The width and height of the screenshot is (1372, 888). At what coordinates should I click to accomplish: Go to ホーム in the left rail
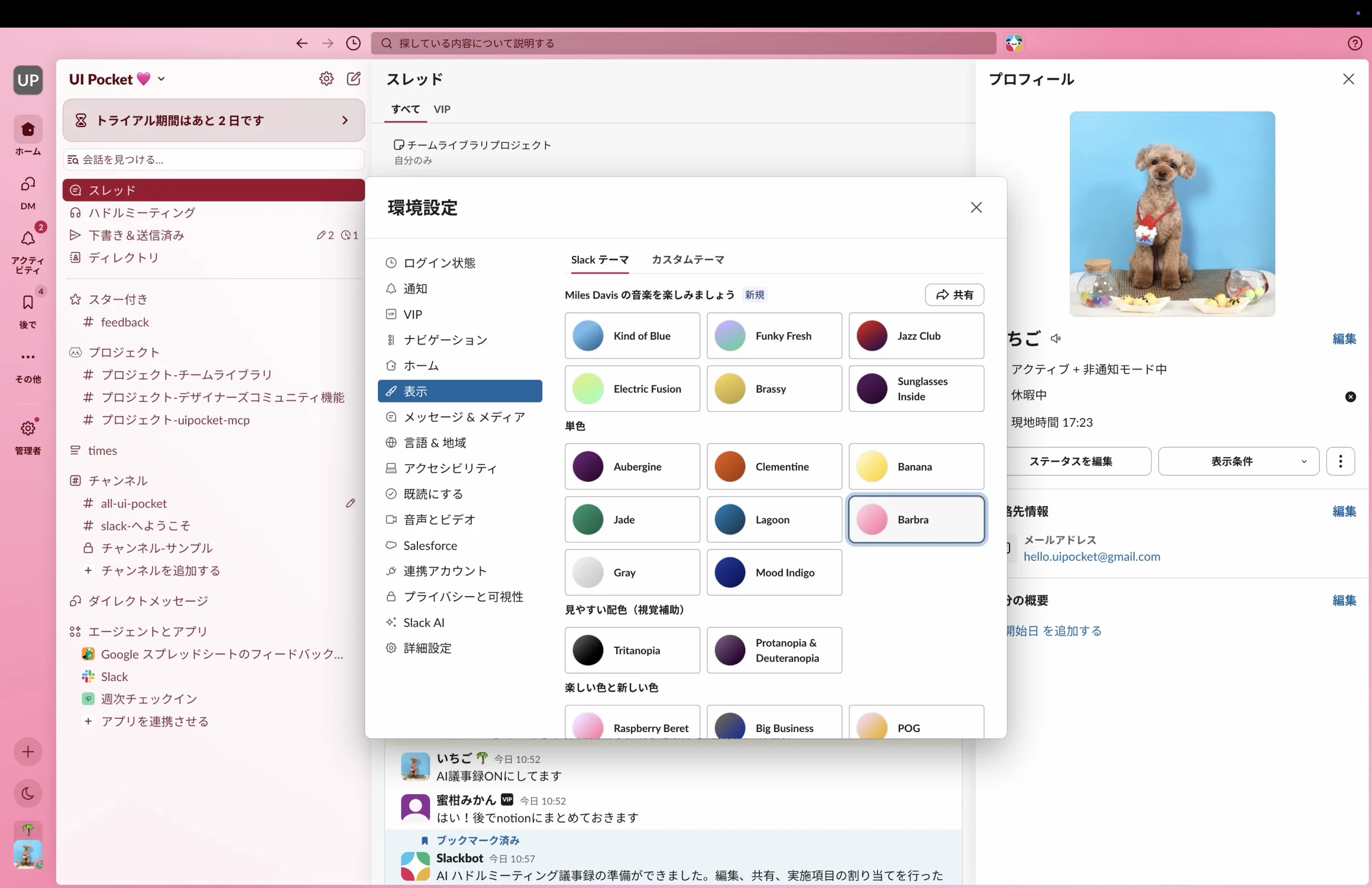tap(28, 135)
